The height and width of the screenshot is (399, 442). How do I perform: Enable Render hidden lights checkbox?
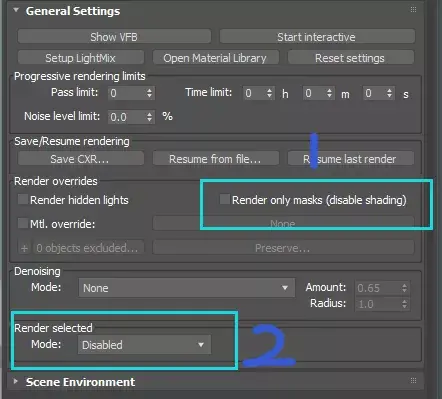click(x=23, y=199)
